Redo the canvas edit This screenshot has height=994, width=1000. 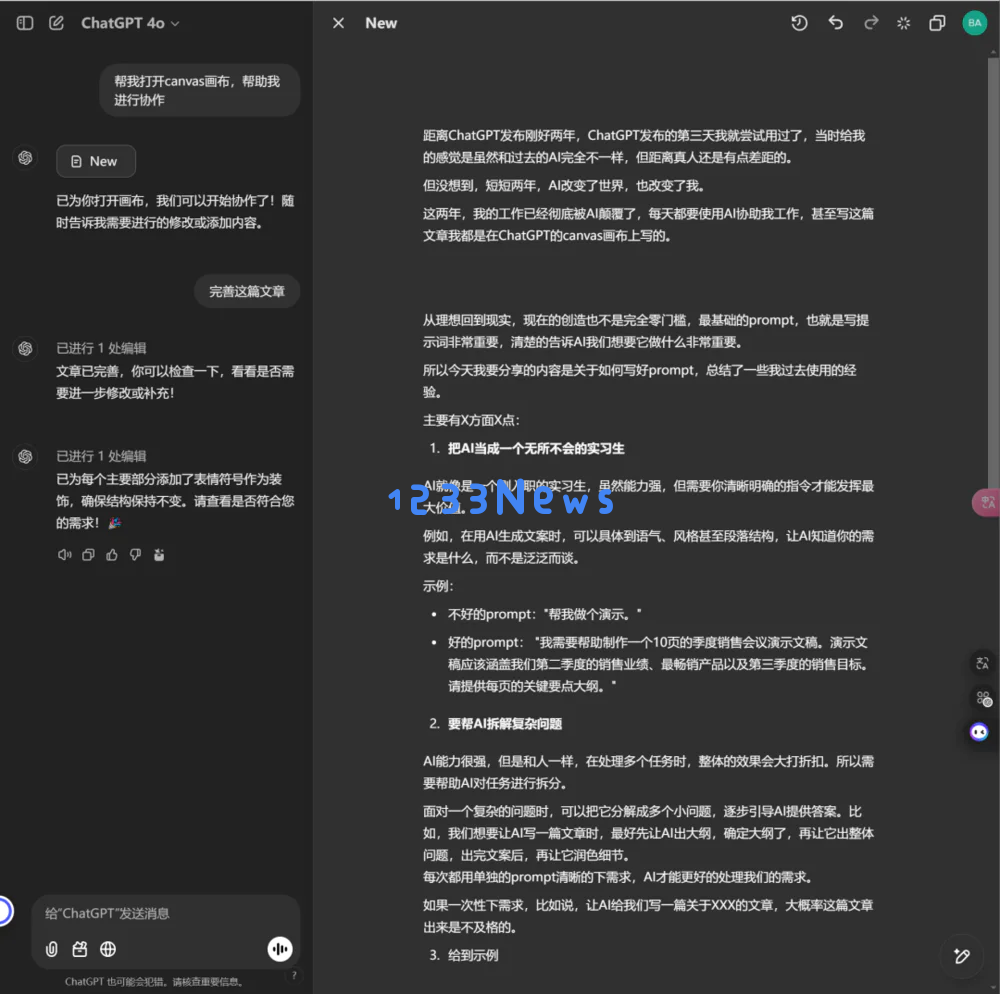[871, 24]
